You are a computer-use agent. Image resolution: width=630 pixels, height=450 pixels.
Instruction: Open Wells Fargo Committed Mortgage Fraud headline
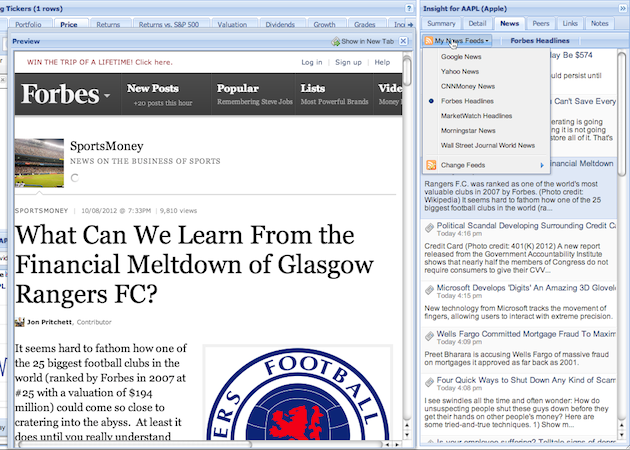pos(526,334)
